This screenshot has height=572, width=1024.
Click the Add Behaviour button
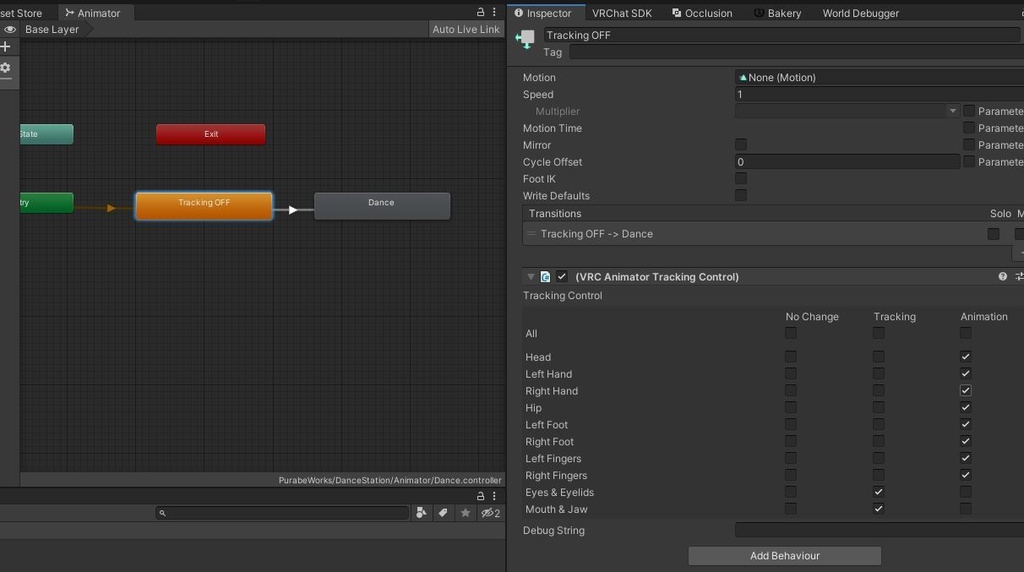click(x=784, y=556)
